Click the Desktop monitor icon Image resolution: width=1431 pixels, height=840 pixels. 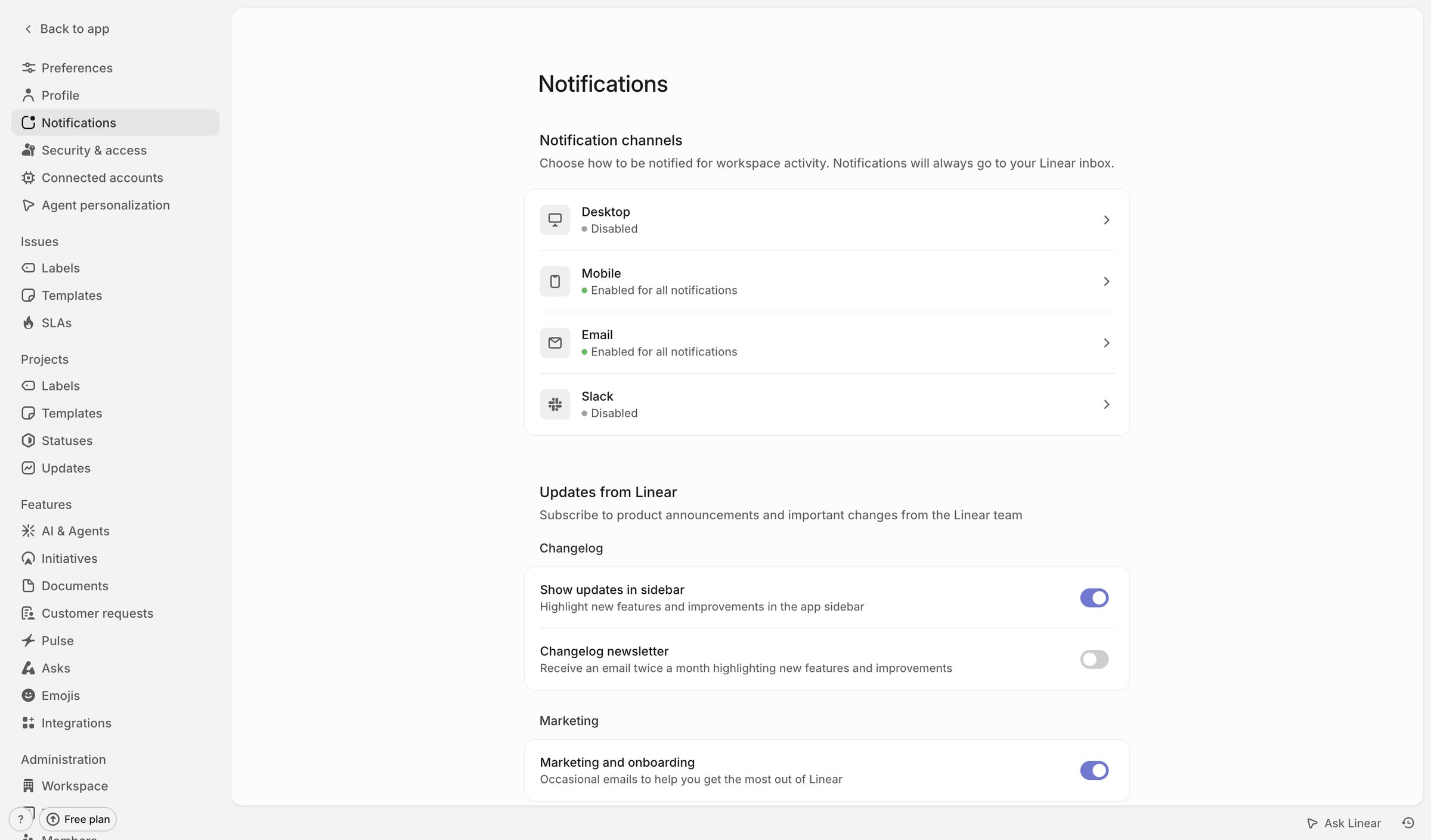[x=555, y=220]
